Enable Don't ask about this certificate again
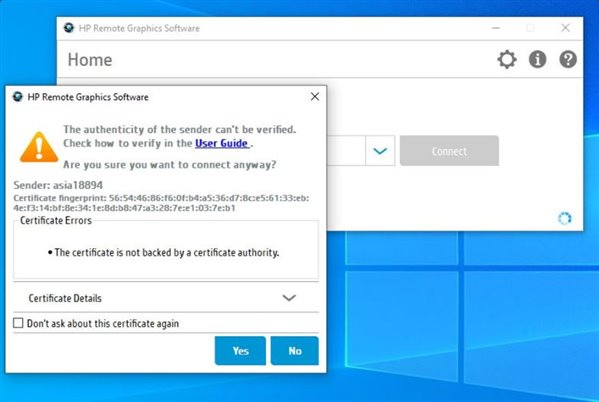This screenshot has height=402, width=599. (x=18, y=323)
